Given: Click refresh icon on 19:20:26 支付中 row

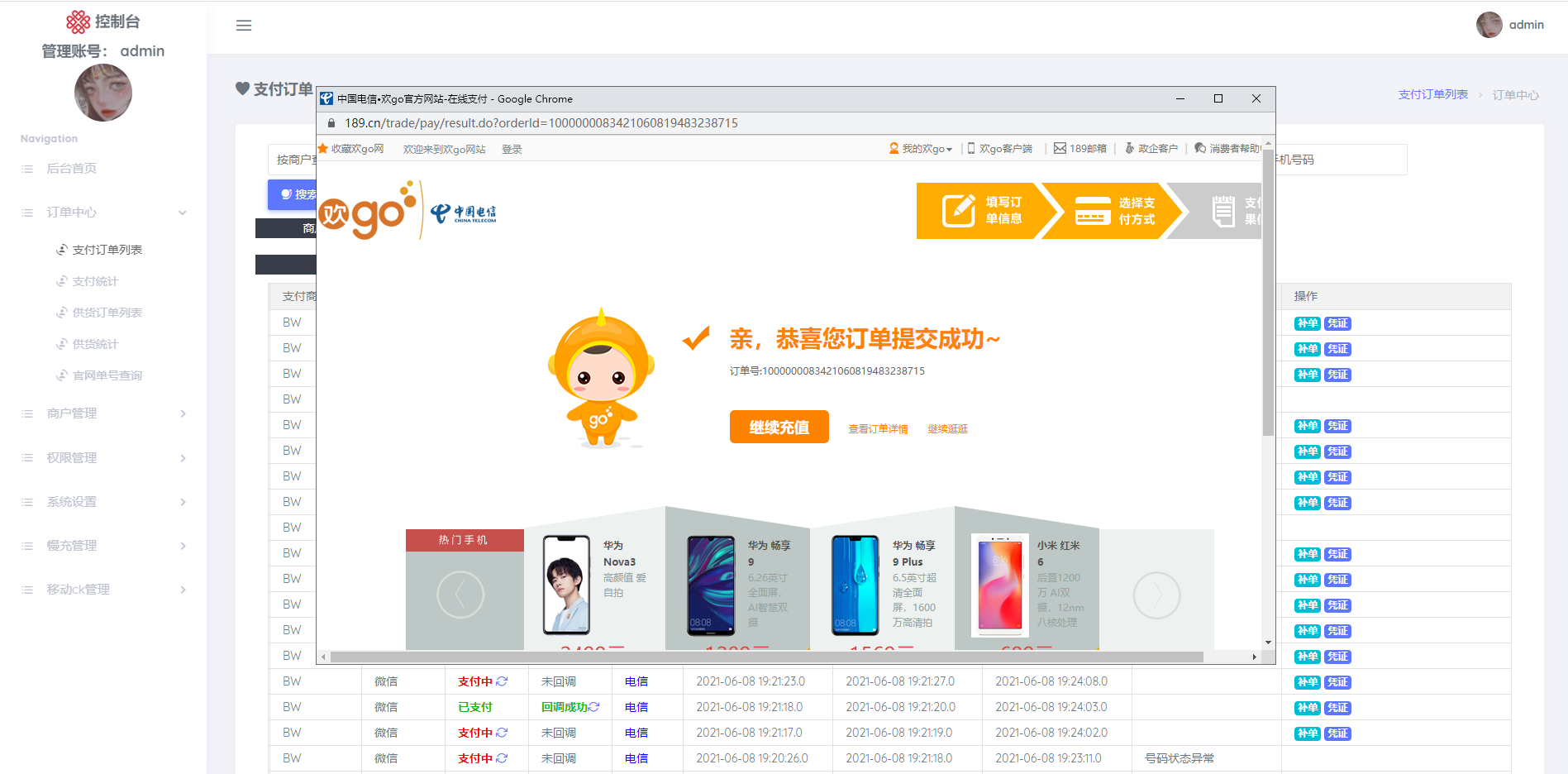Looking at the screenshot, I should 502,758.
